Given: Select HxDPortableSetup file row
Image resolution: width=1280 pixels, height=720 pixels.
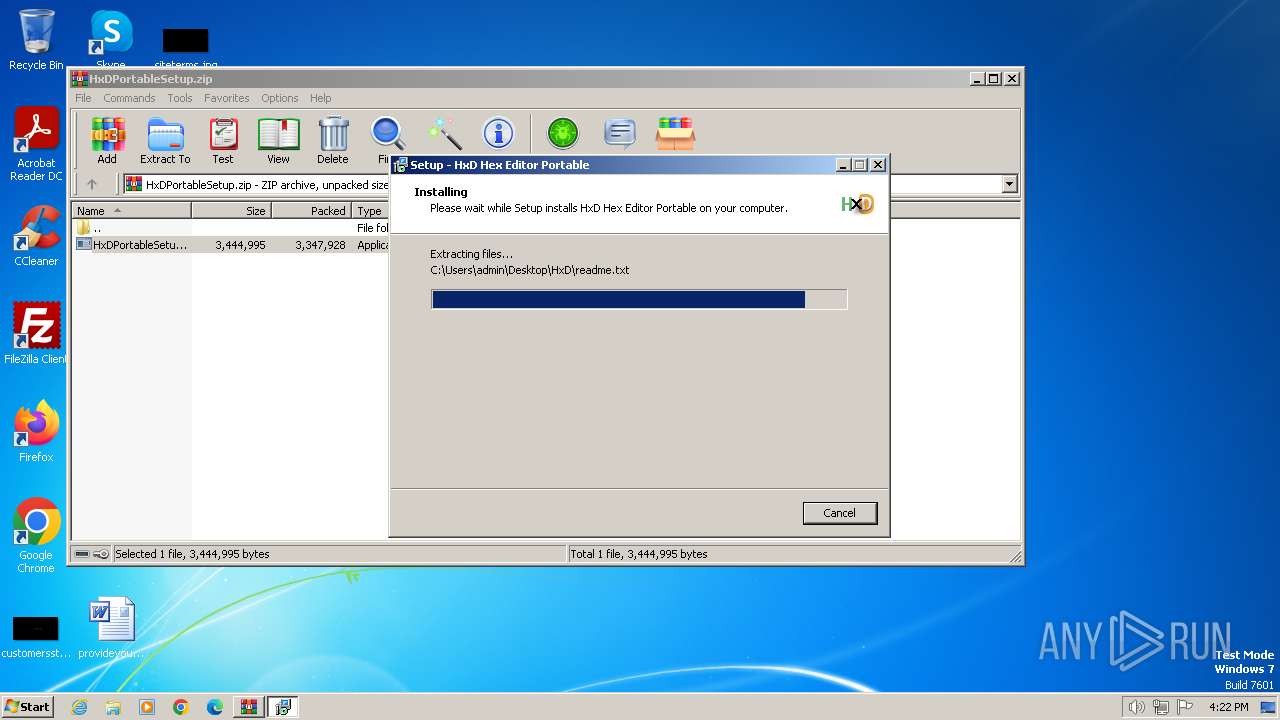Looking at the screenshot, I should [232, 245].
